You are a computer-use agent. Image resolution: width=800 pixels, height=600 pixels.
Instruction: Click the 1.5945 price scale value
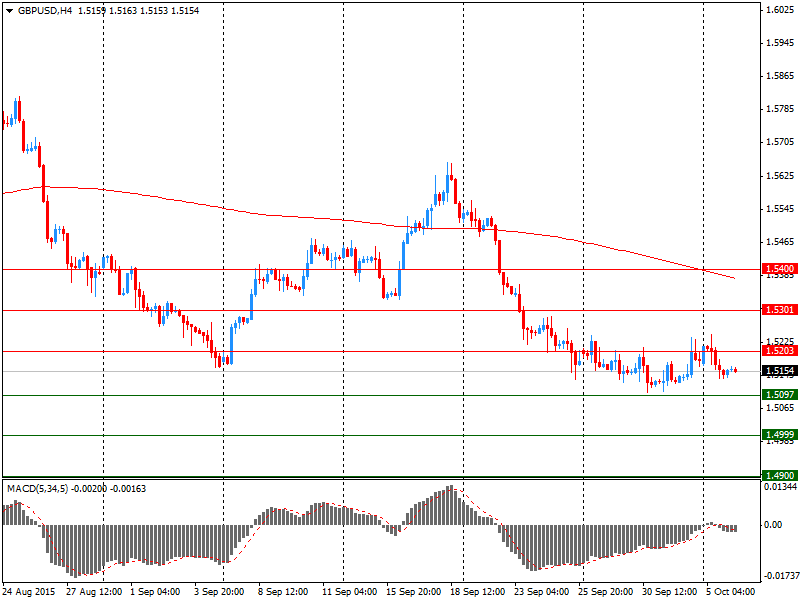pos(780,42)
